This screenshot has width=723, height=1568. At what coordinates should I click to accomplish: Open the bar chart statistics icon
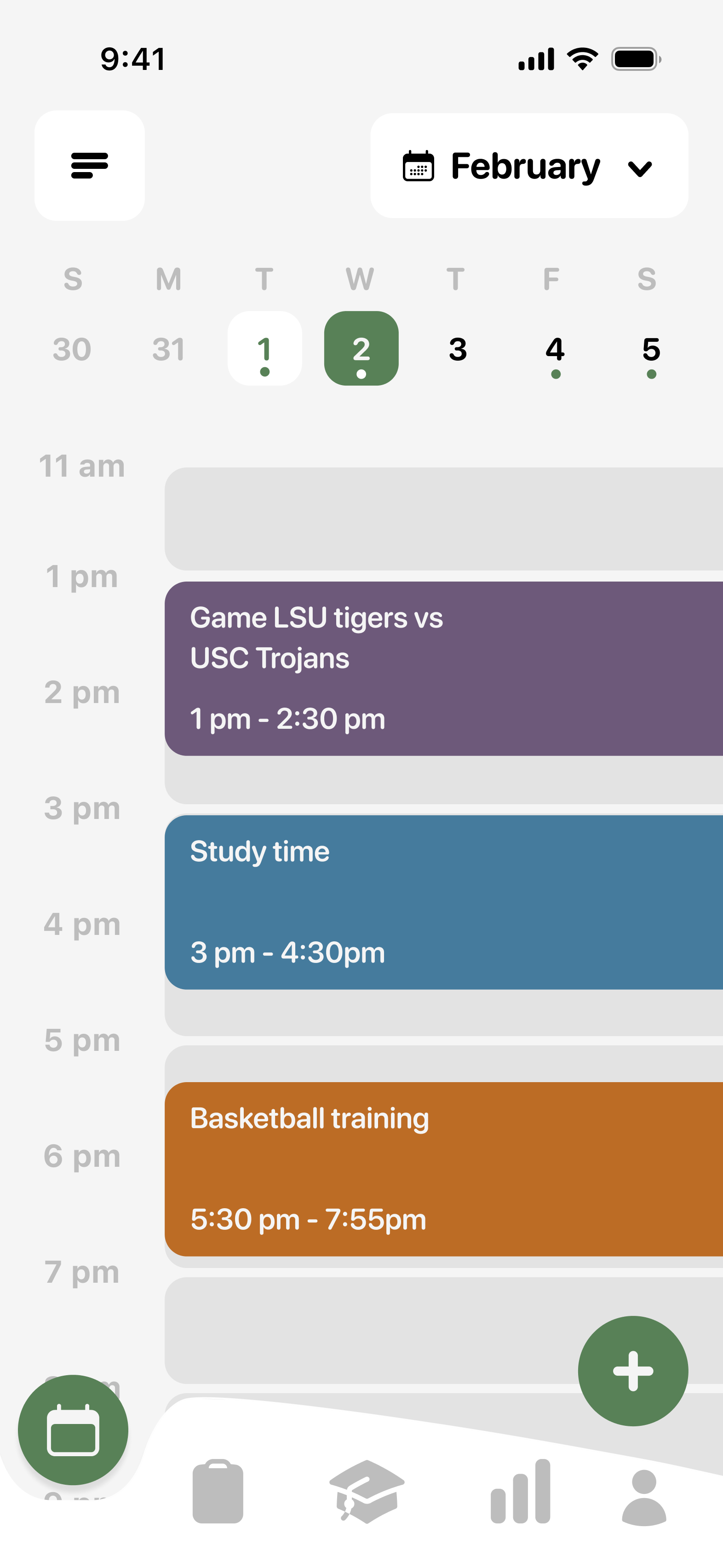520,1491
